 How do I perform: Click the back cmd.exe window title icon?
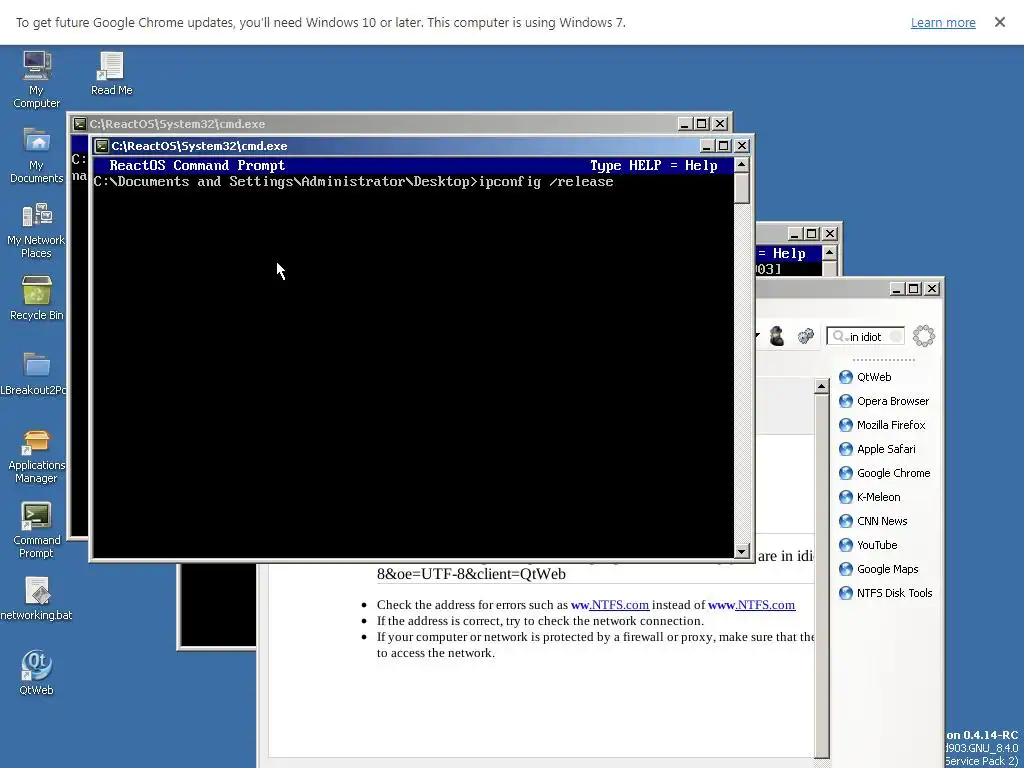[x=80, y=124]
